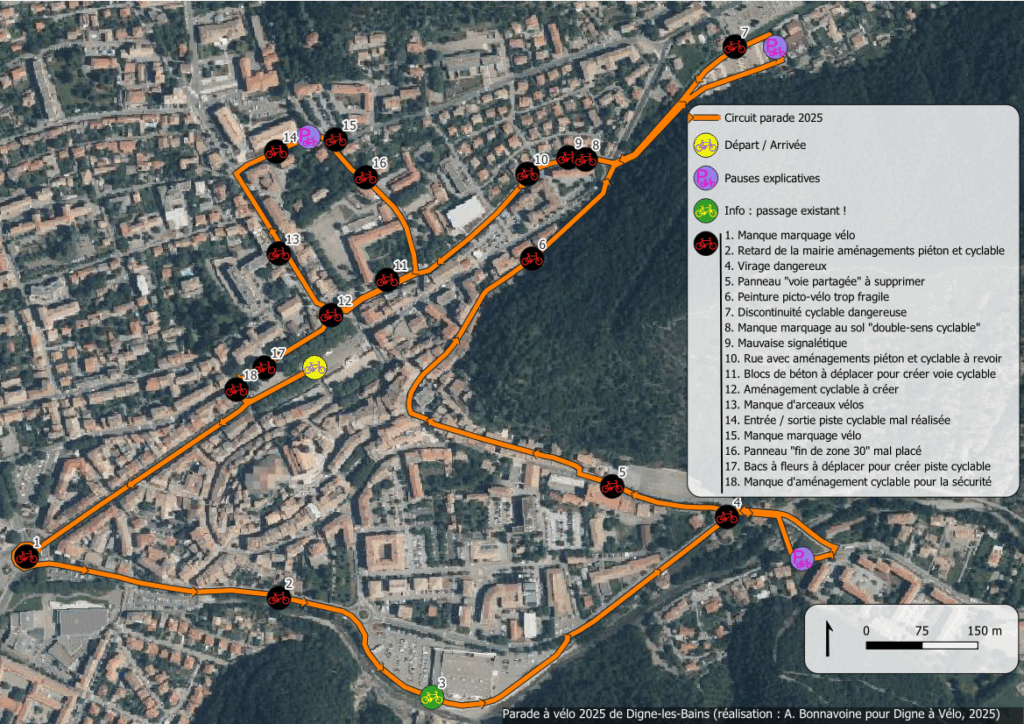Select bike marker number 18
This screenshot has width=1024, height=724.
pyautogui.click(x=236, y=389)
